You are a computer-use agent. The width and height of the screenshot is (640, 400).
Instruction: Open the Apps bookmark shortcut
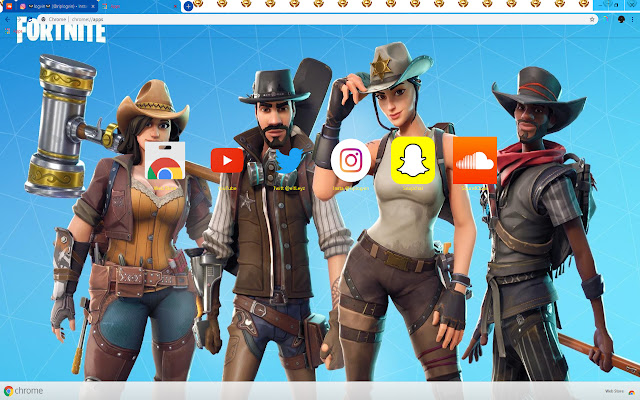tap(14, 31)
